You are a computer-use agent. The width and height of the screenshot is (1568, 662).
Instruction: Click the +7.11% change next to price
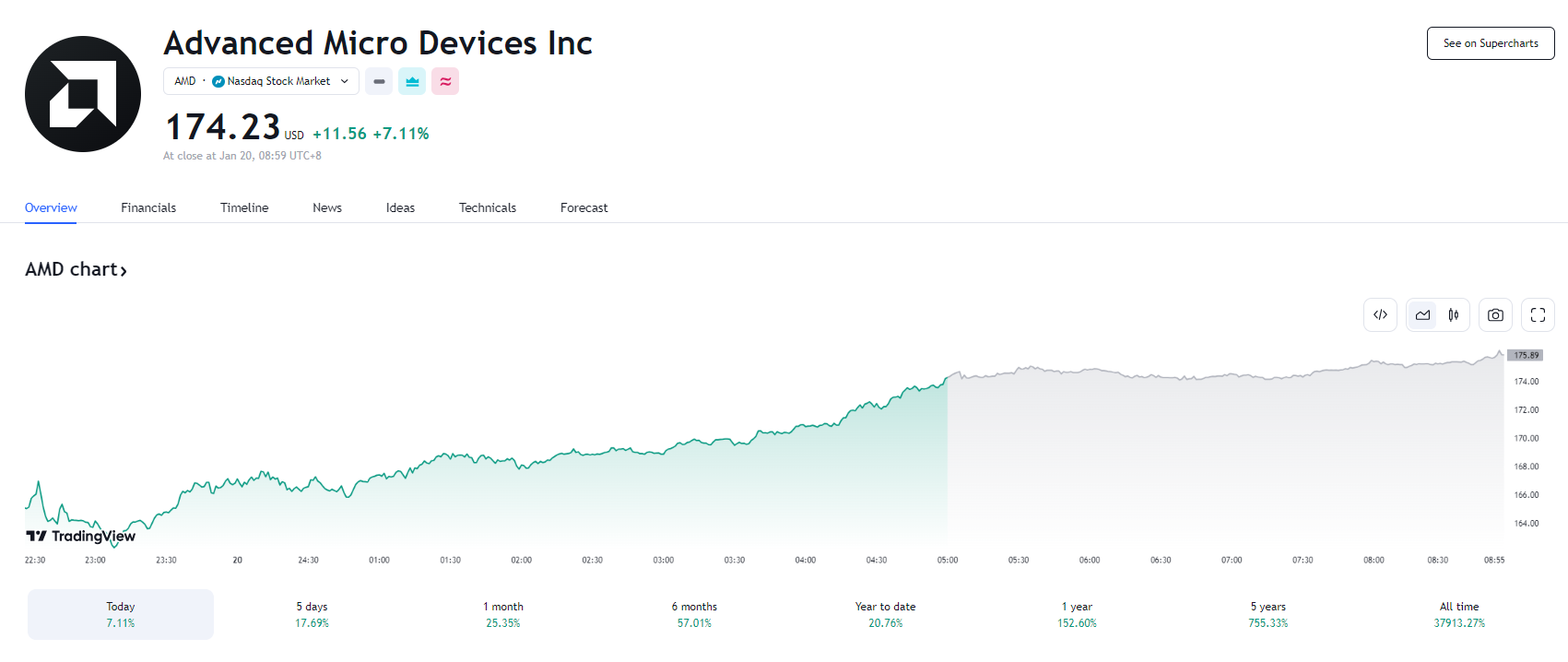(401, 134)
